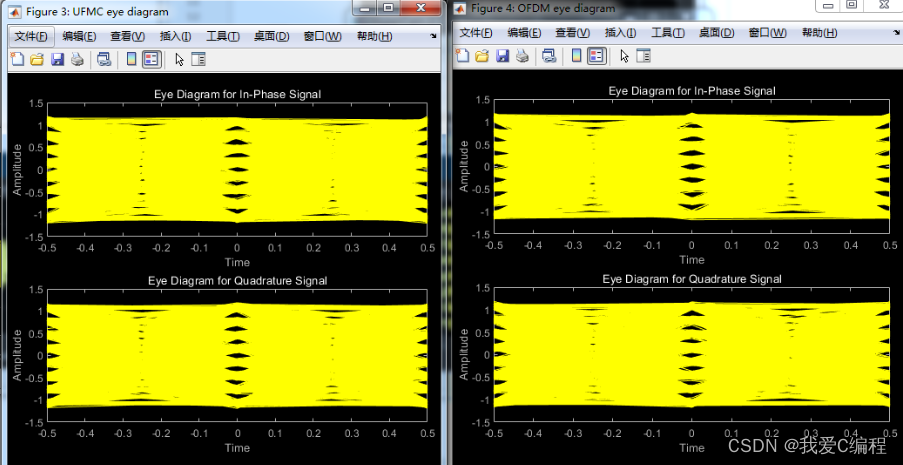Toggle Insert Colorbar in UFMC toolbar

click(x=131, y=59)
